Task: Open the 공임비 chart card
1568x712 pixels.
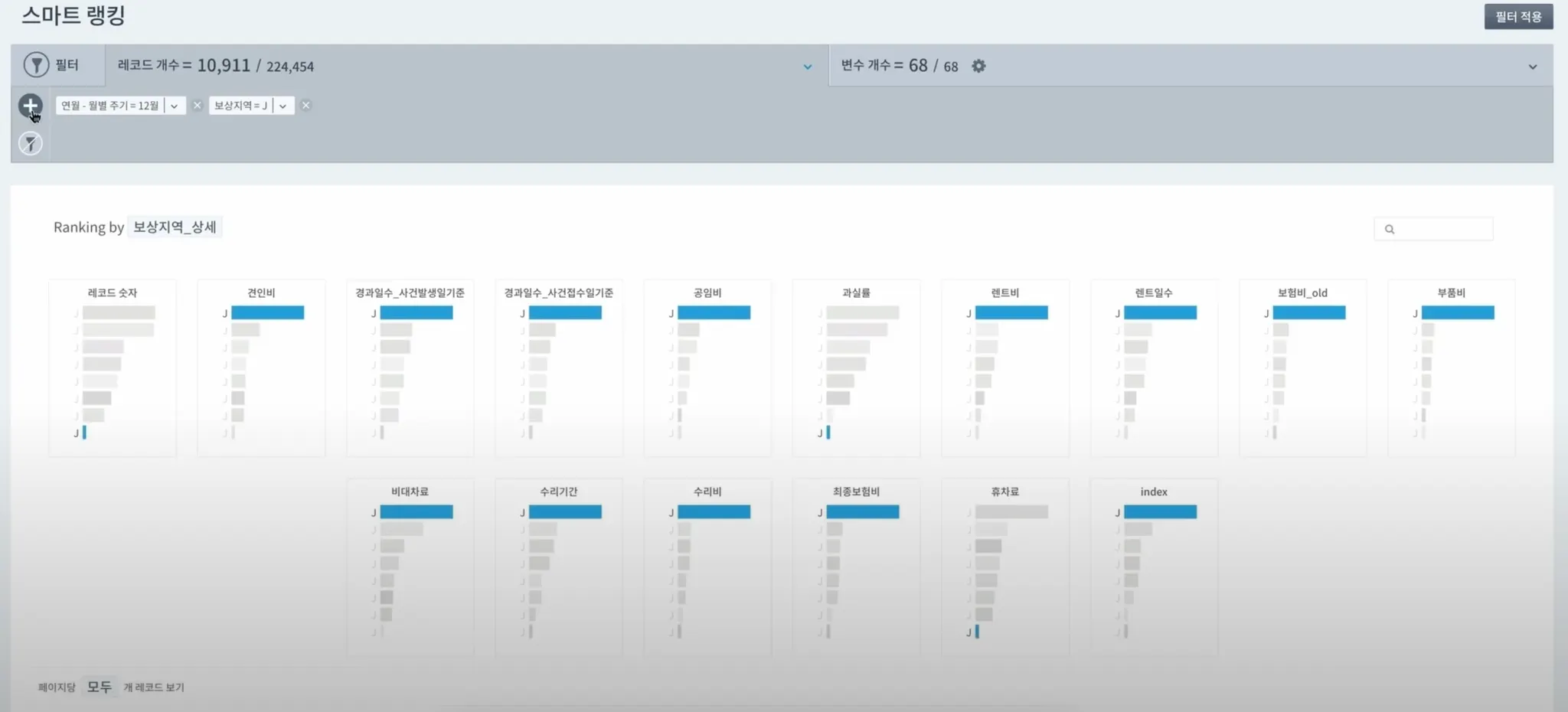Action: 707,368
